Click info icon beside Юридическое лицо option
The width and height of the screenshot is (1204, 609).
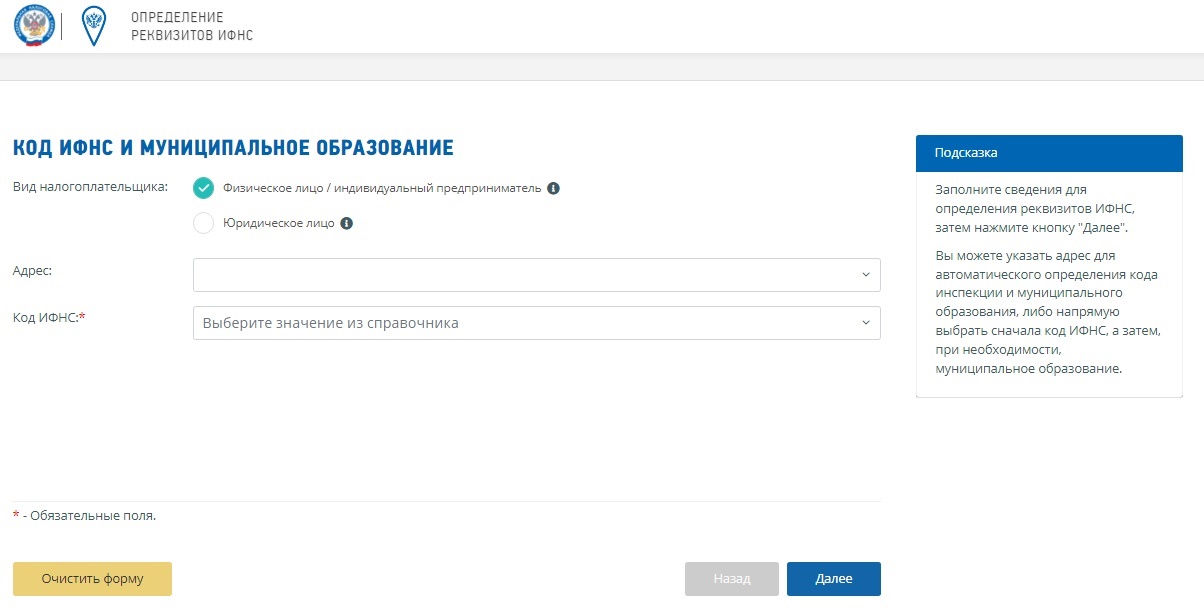tap(346, 224)
